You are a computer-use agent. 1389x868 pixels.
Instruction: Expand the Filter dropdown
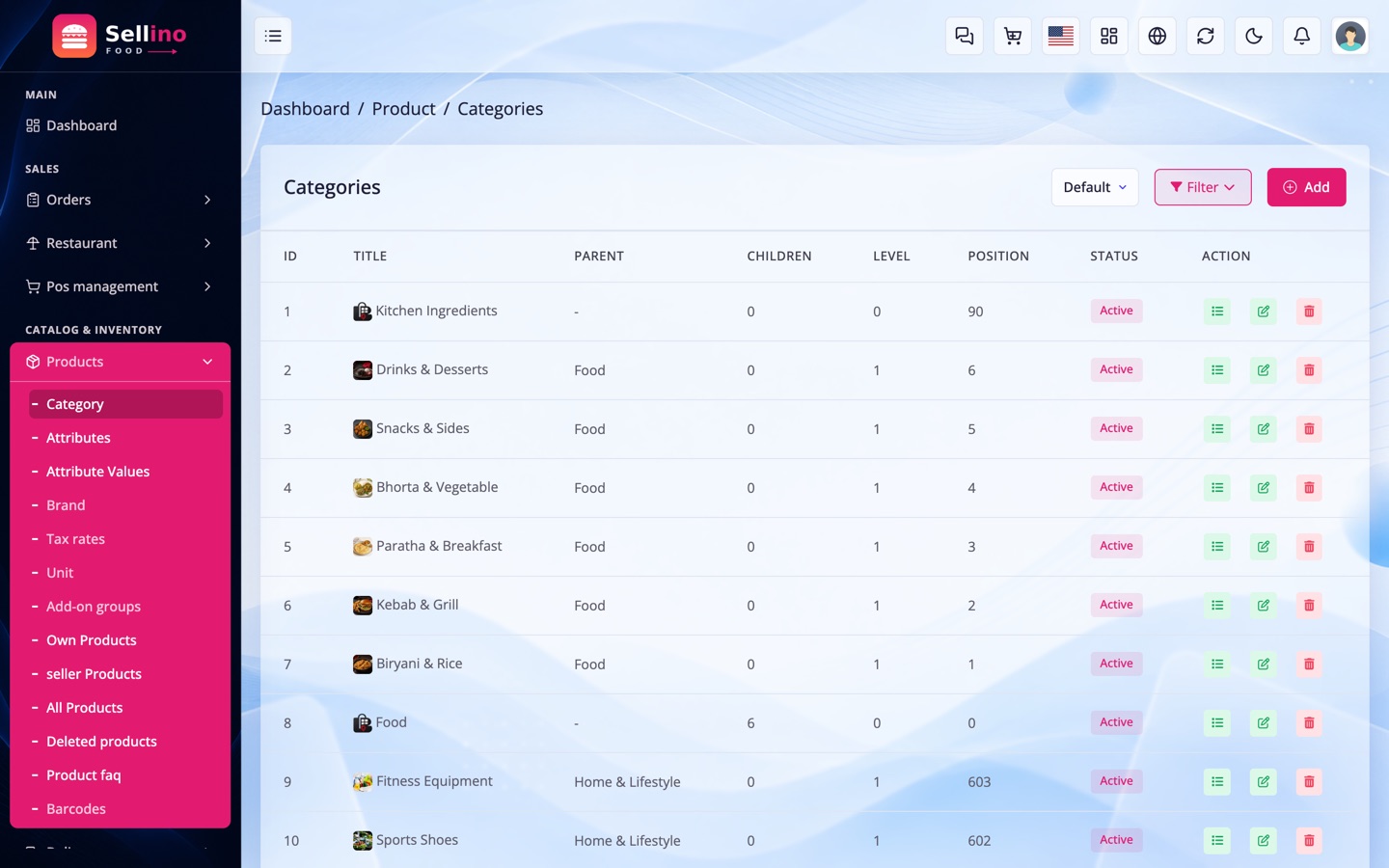click(x=1203, y=187)
